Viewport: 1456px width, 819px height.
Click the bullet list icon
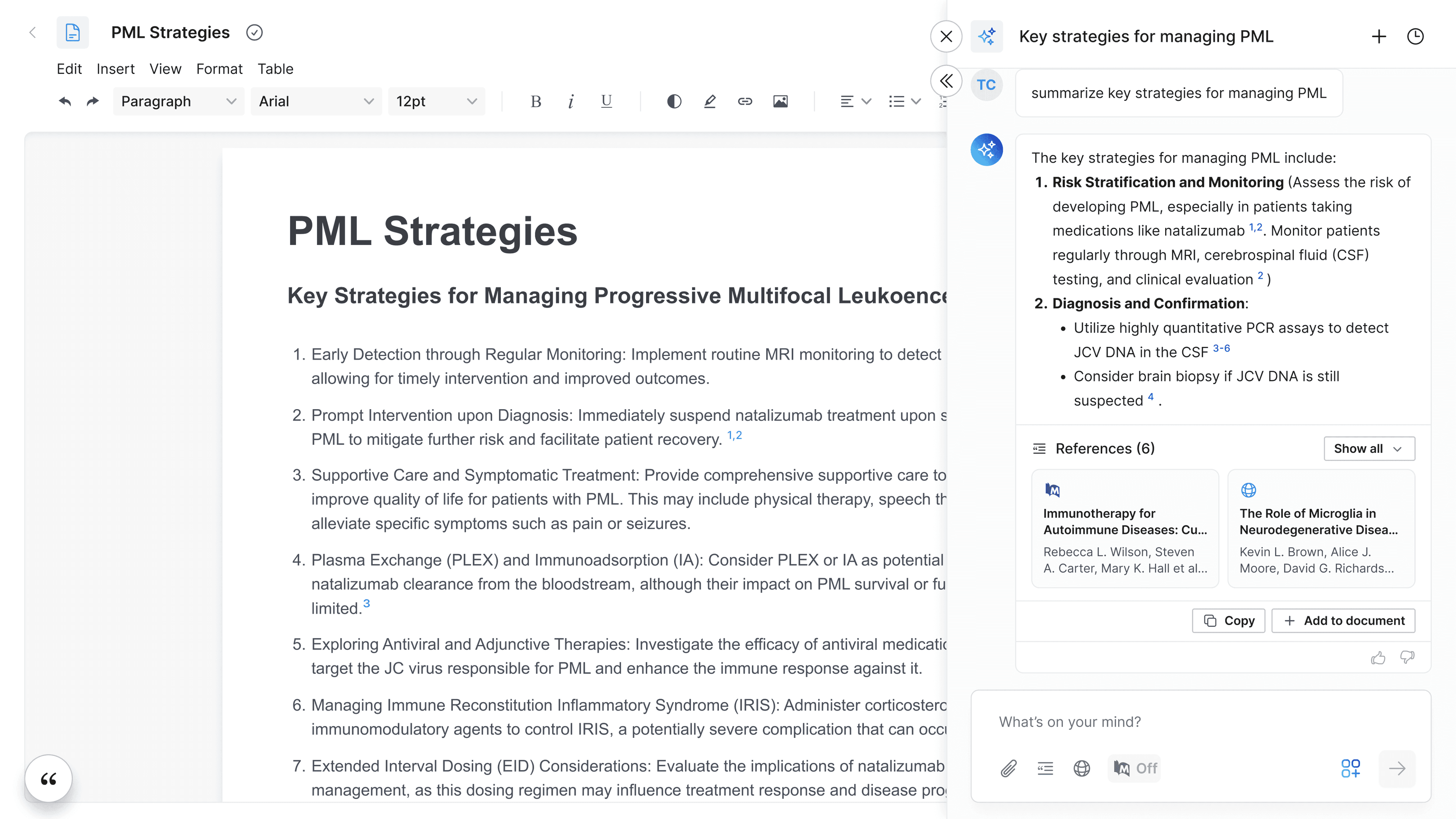pos(896,101)
